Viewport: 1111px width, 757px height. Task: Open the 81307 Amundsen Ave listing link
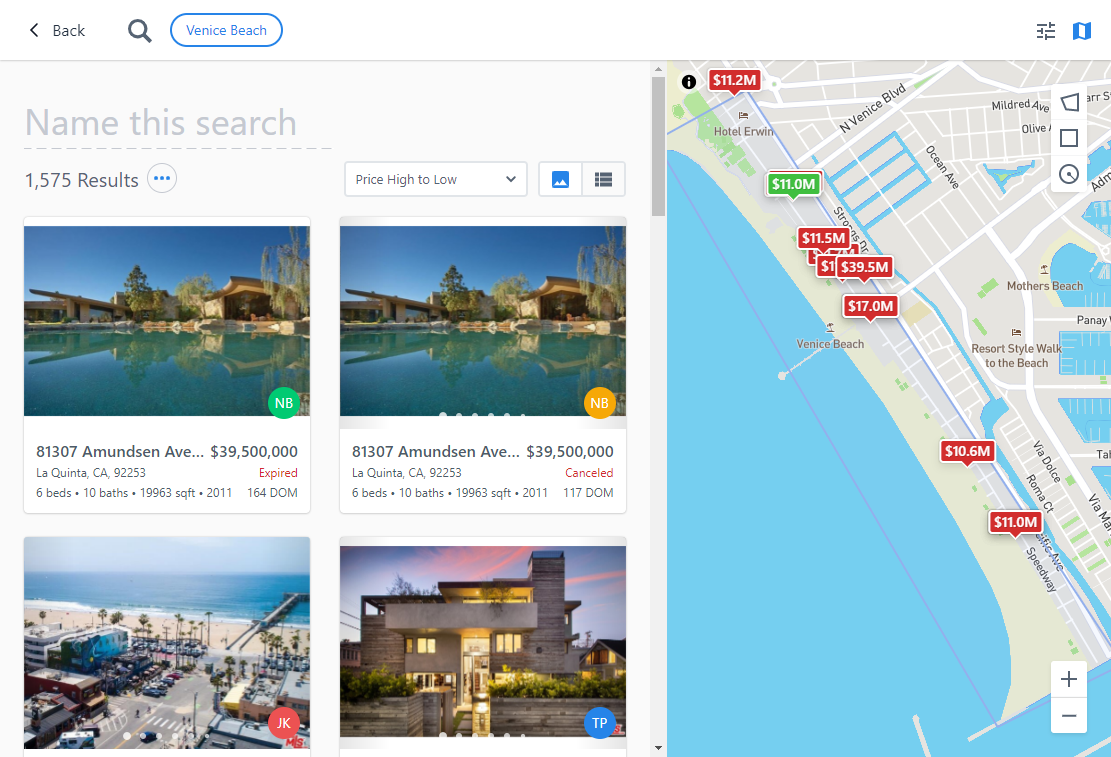(x=118, y=451)
